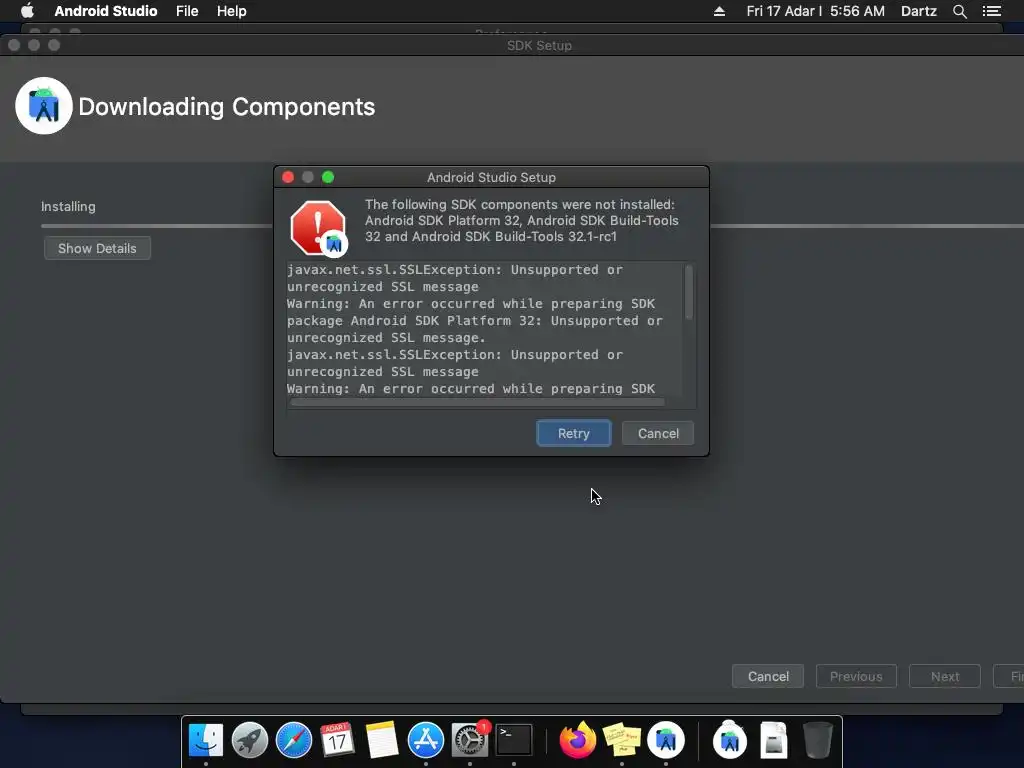Screen dimensions: 1024x768
Task: Switch to running Android Studio in the Dock
Action: 666,740
